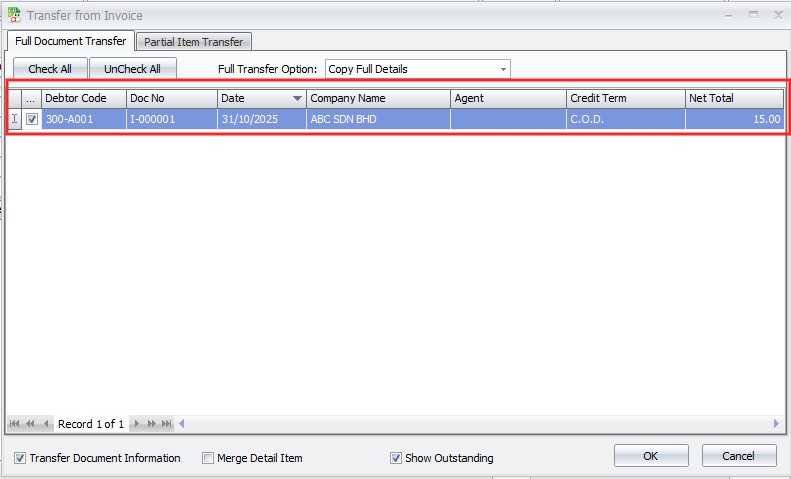Open the Full Transfer Option dropdown
Viewport: 791px width, 479px height.
(503, 69)
